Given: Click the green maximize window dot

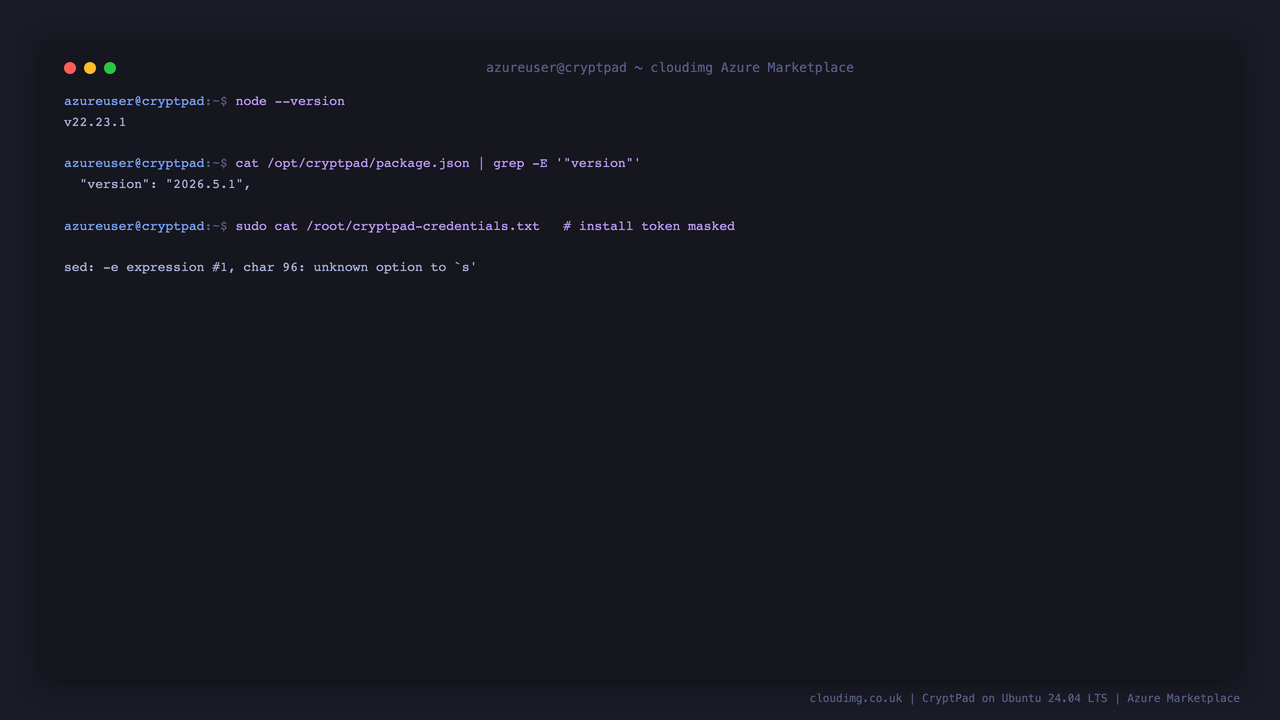Looking at the screenshot, I should [110, 68].
